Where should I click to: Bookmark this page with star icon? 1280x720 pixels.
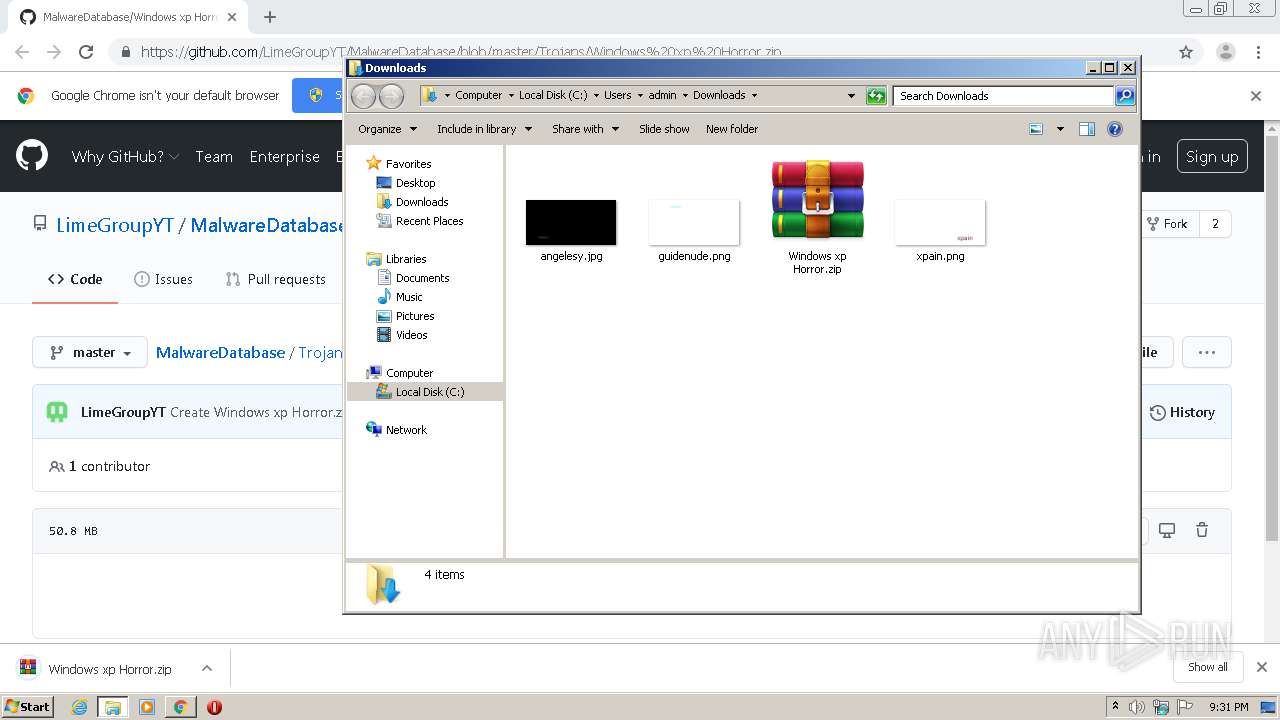click(1186, 52)
